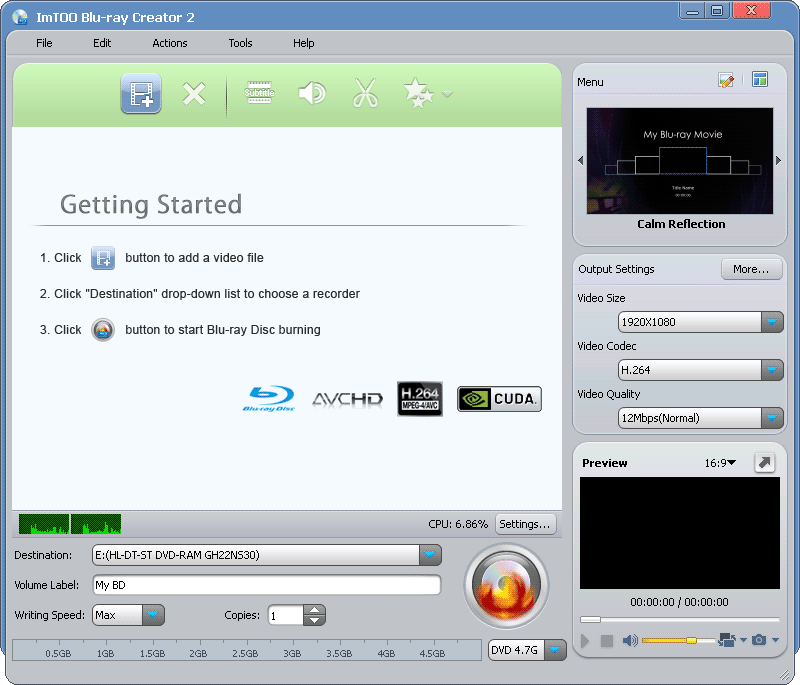Click the Audio track speaker icon
Image resolution: width=800 pixels, height=685 pixels.
pyautogui.click(x=312, y=93)
